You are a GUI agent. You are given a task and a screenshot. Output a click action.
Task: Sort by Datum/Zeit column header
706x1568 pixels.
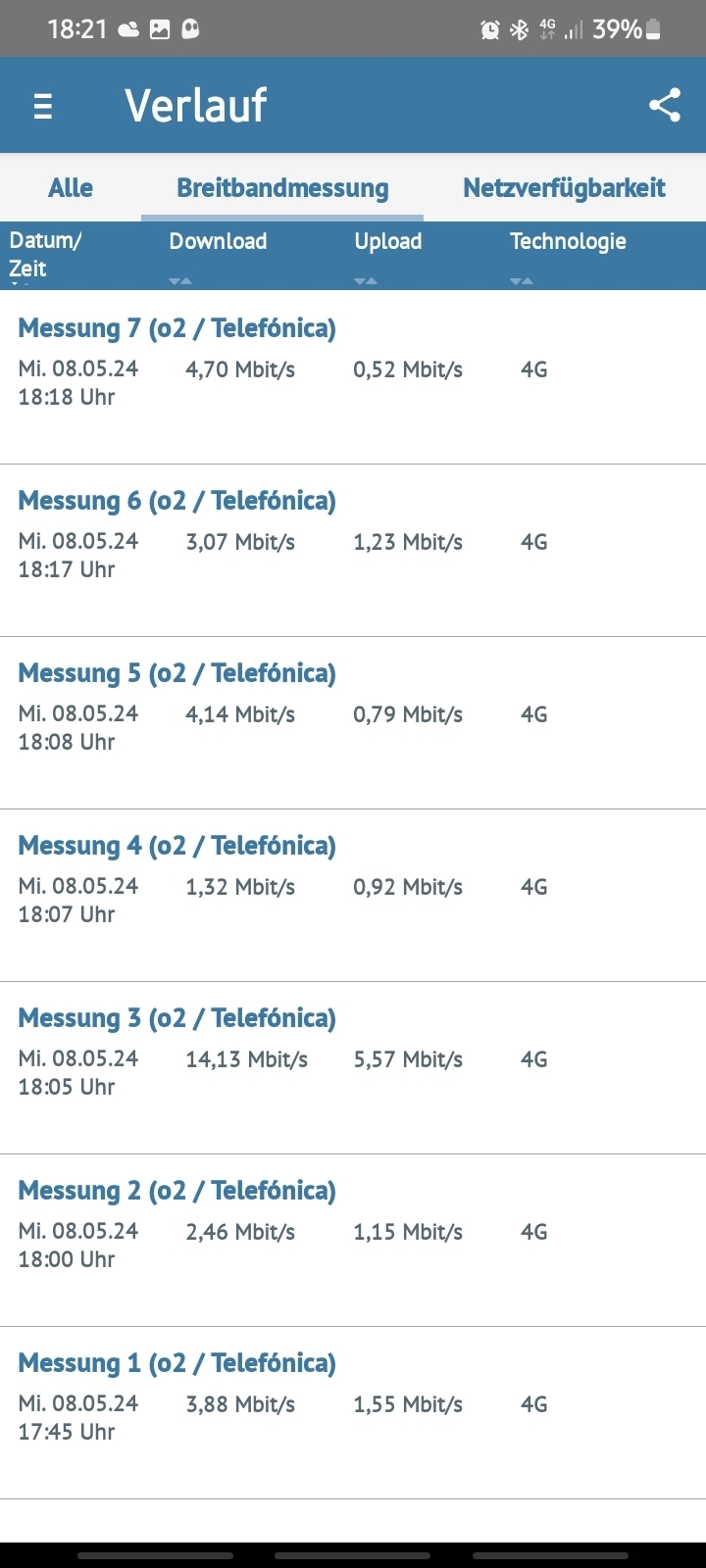(x=45, y=255)
